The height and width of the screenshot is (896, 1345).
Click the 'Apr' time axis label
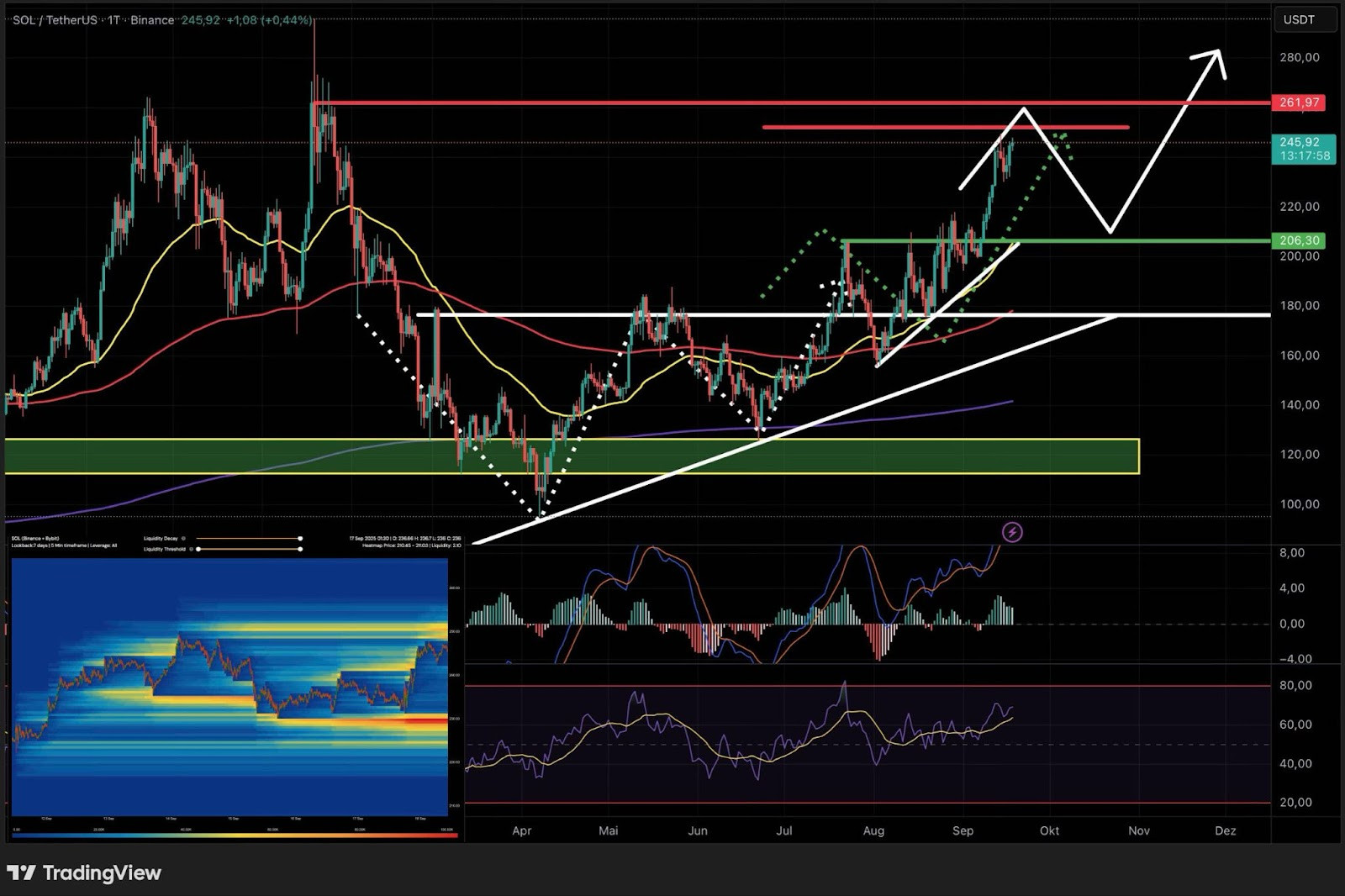tap(521, 830)
